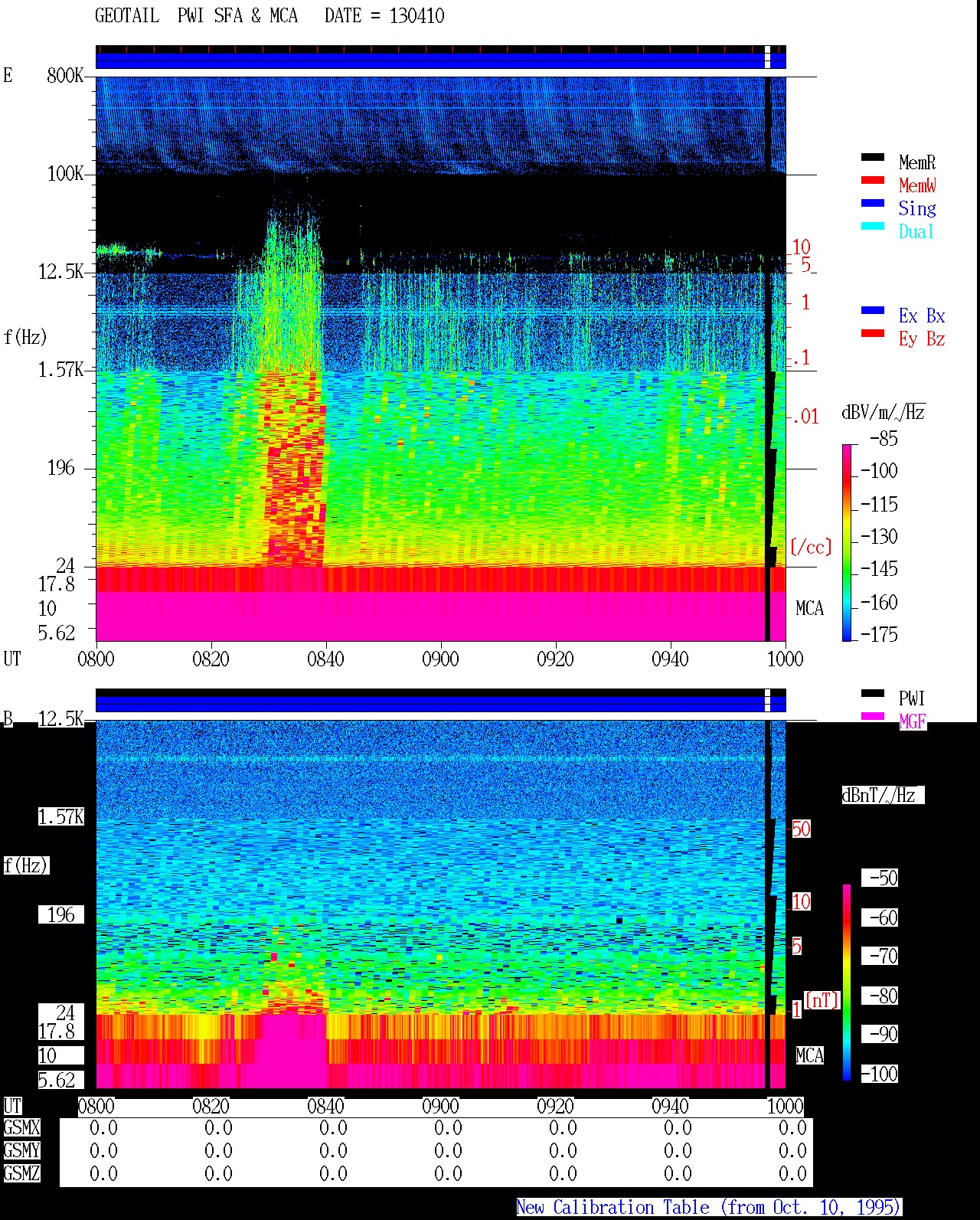Screen dimensions: 980x1220
Task: Click the black PWI legend swatch
Action: point(872,693)
